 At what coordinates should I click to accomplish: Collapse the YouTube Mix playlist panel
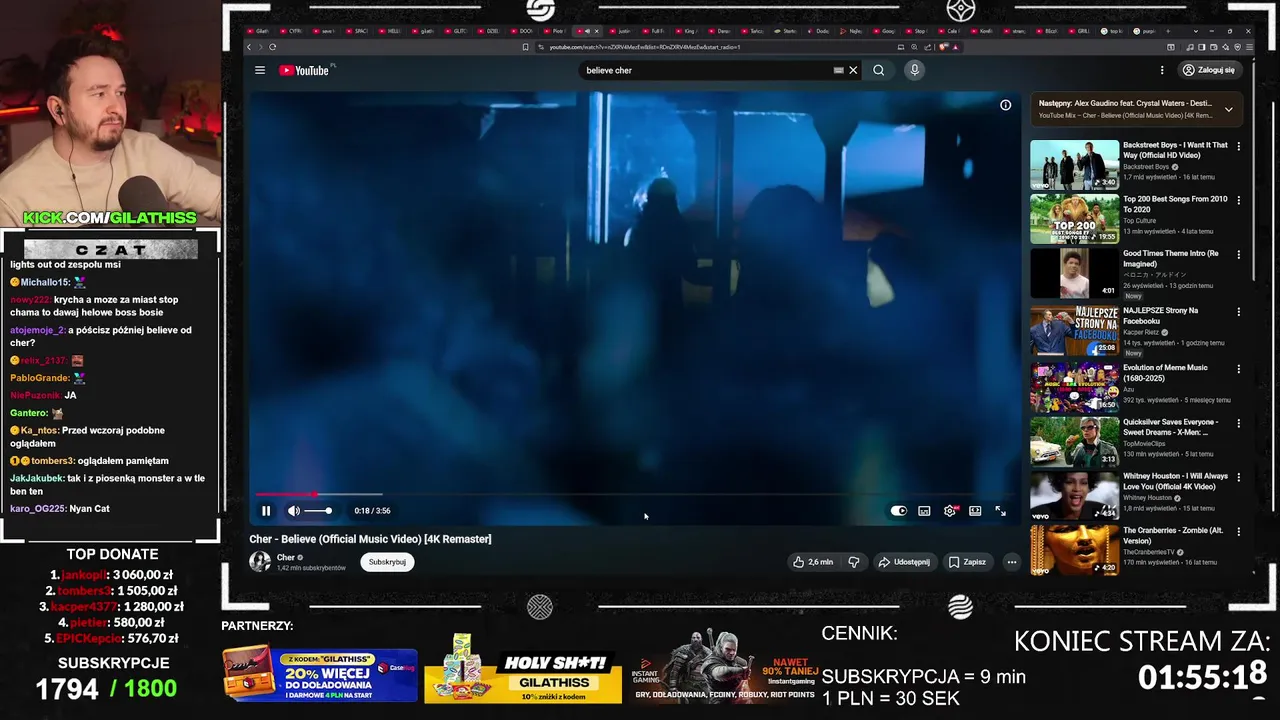(x=1228, y=109)
